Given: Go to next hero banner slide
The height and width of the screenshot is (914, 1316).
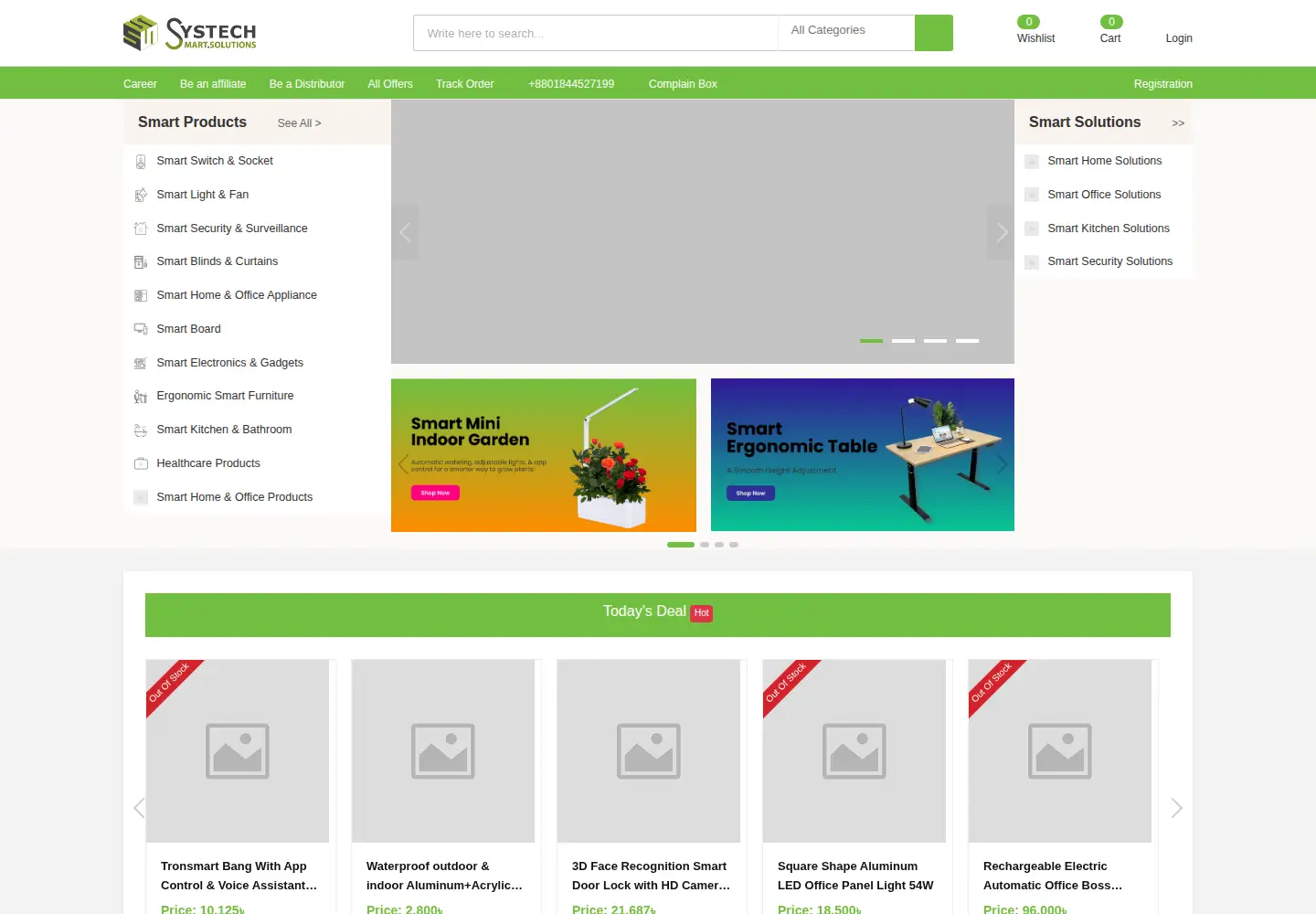Looking at the screenshot, I should 1001,232.
